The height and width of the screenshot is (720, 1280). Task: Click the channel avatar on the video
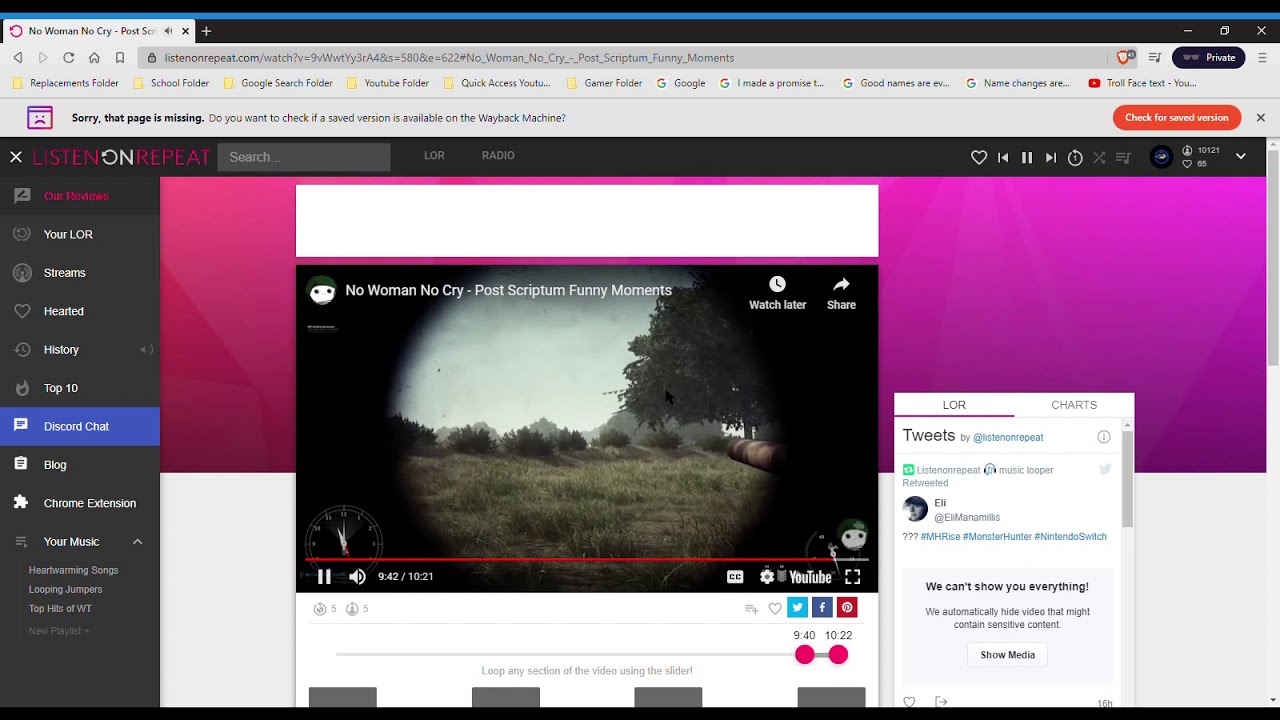pos(322,291)
